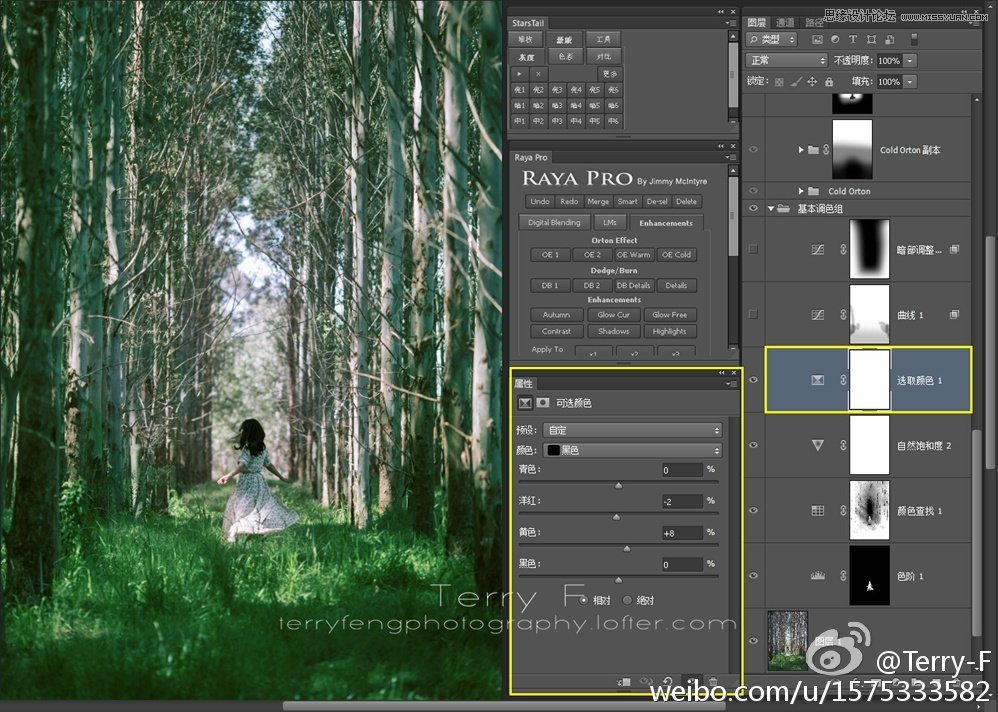This screenshot has width=998, height=712.
Task: Open the 预设 preset dropdown showing 自定
Action: (x=633, y=430)
